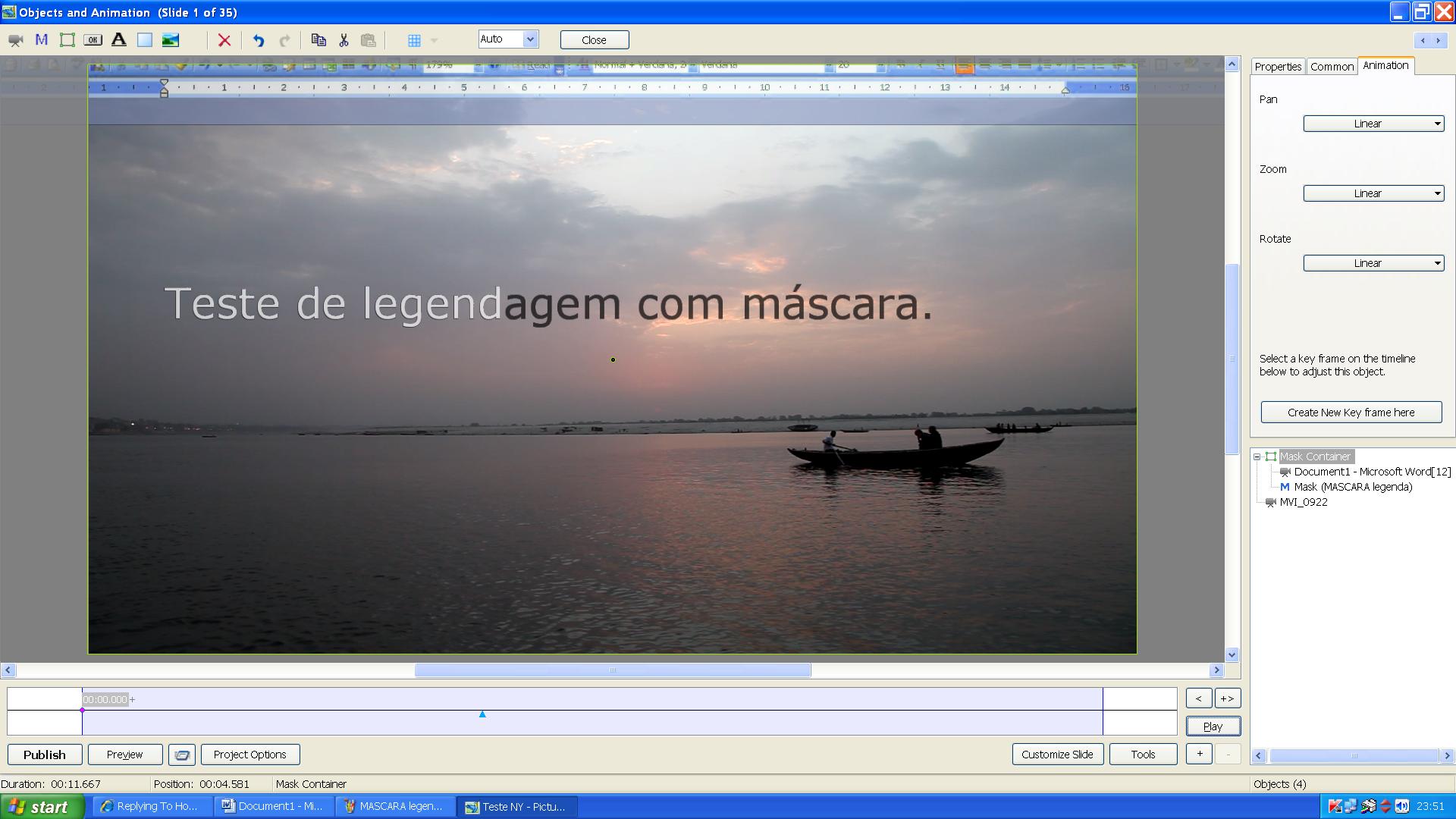The height and width of the screenshot is (819, 1456).
Task: Click the Add Text 'A' icon
Action: tap(119, 40)
